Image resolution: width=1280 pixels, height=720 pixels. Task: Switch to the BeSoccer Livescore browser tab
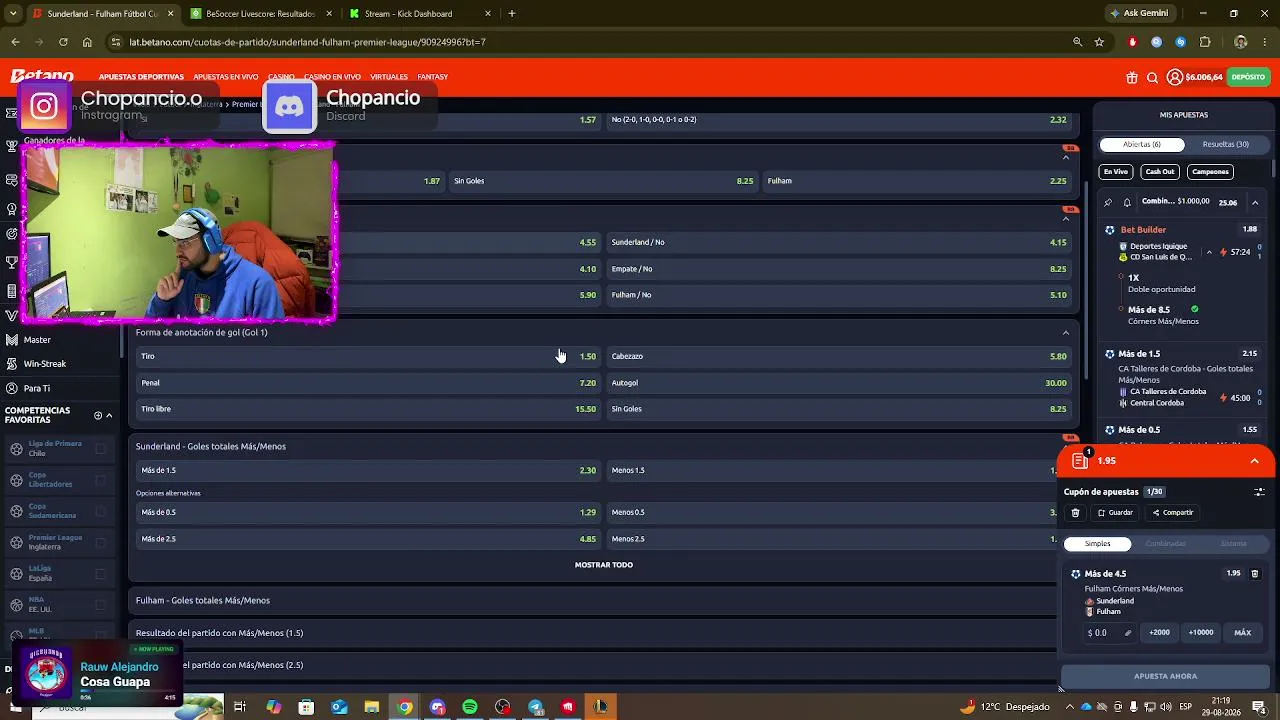259,14
